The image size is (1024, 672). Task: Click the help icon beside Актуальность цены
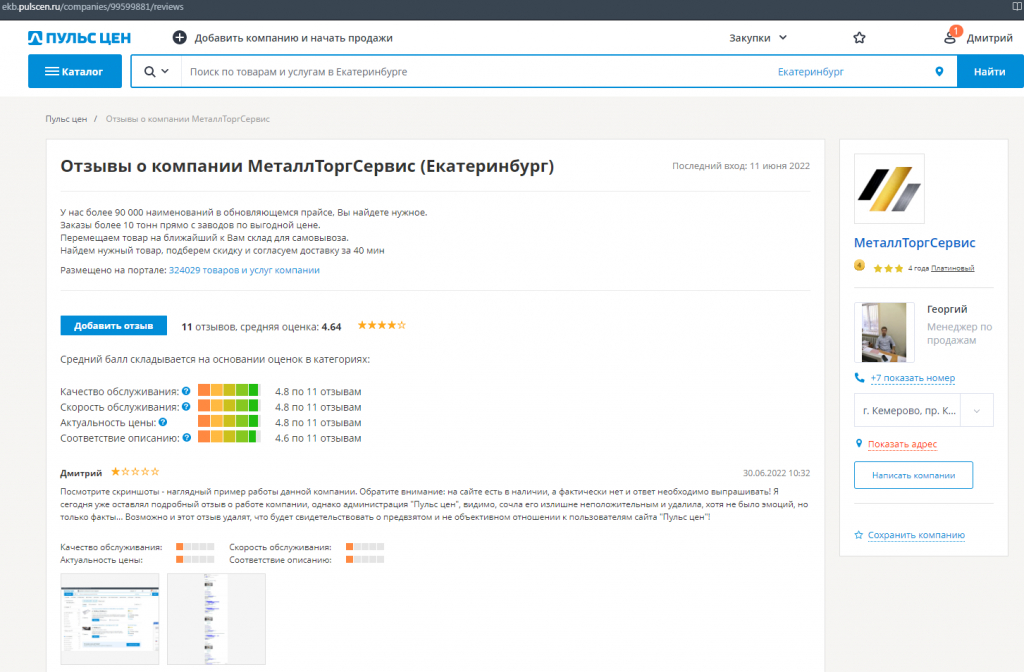tap(163, 423)
